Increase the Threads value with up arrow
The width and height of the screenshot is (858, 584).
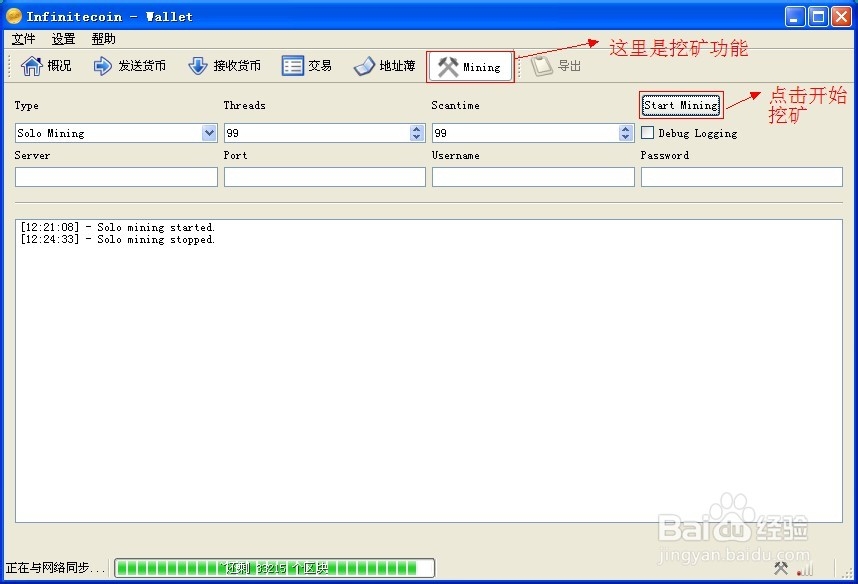pos(416,129)
